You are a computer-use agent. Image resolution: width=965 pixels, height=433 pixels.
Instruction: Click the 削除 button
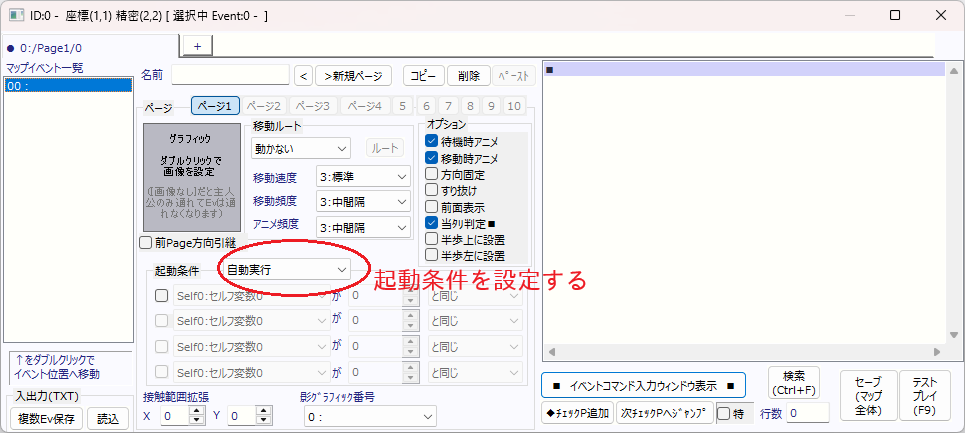469,76
